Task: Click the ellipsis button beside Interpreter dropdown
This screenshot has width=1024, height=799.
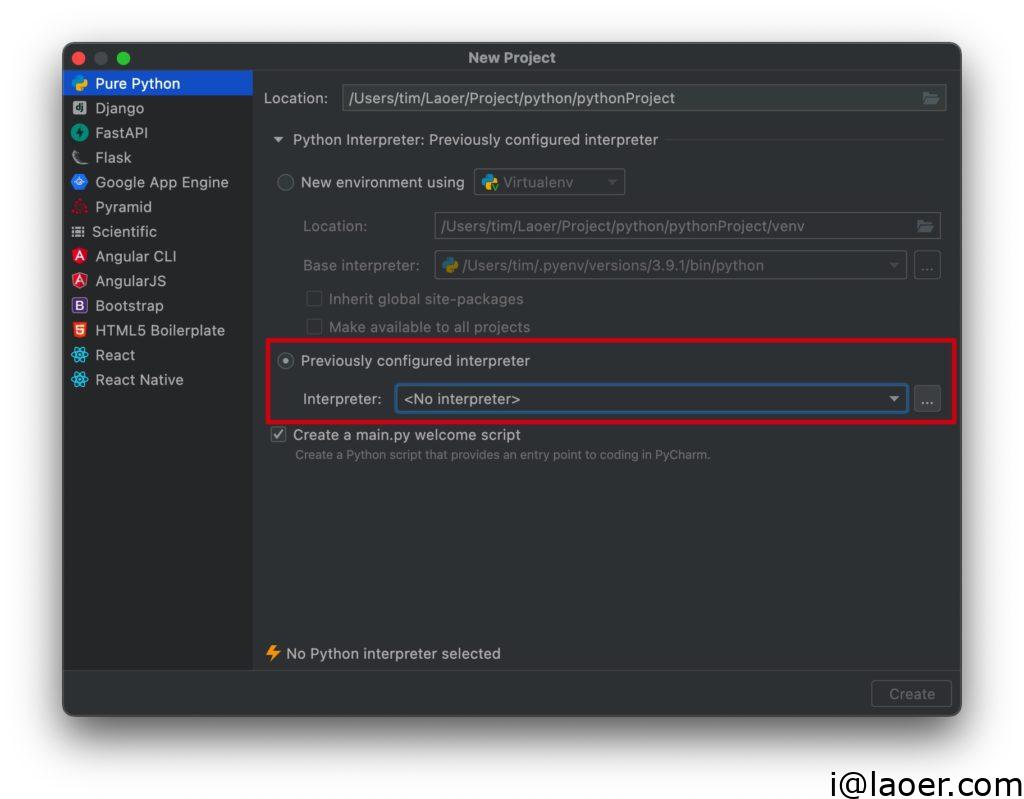Action: click(927, 399)
